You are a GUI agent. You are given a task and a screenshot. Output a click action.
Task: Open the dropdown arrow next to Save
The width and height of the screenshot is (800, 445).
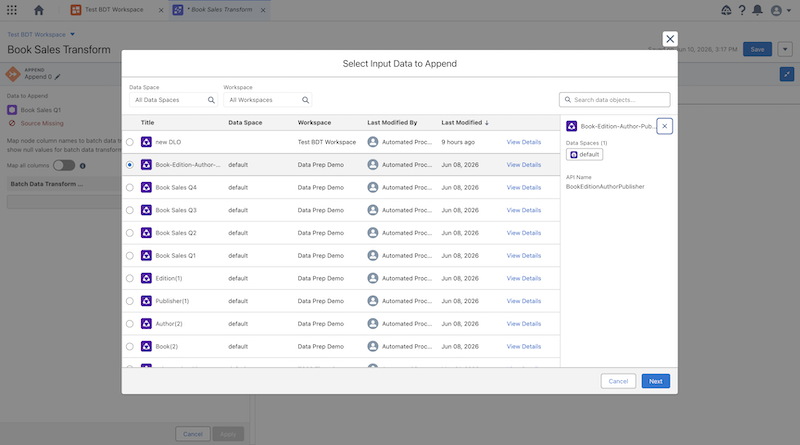click(x=785, y=50)
